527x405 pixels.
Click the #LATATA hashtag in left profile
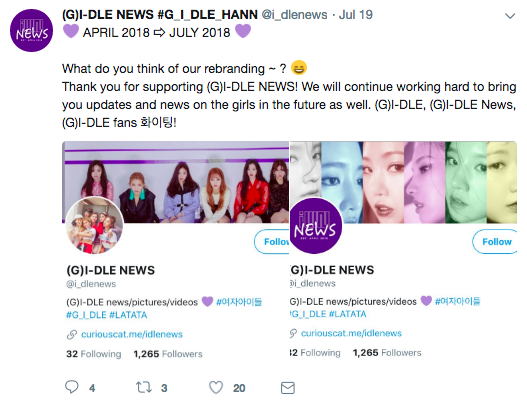pyautogui.click(x=128, y=315)
